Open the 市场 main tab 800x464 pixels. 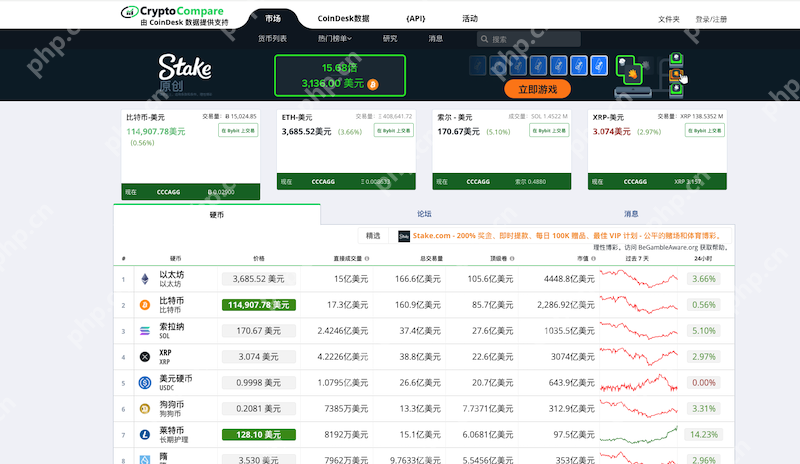273,19
